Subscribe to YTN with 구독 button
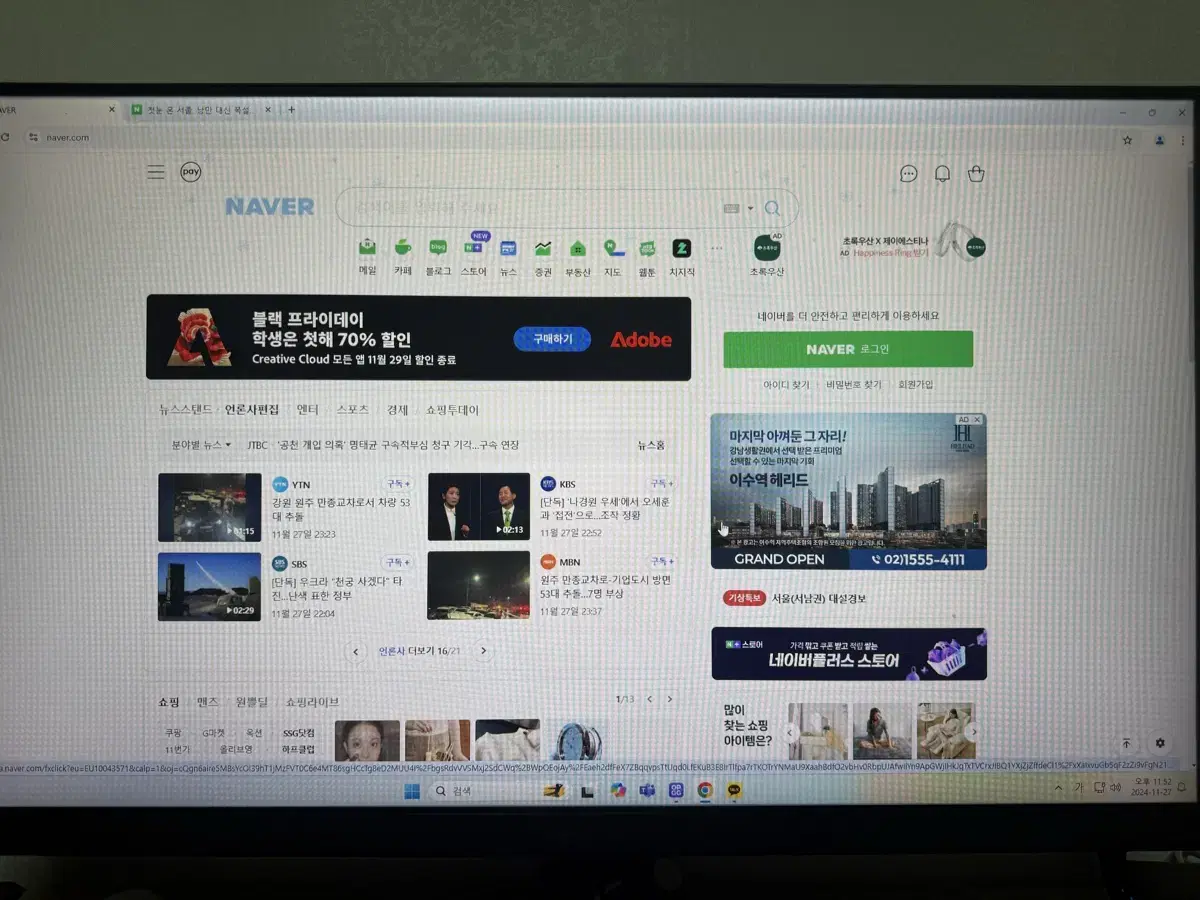The height and width of the screenshot is (900, 1200). click(x=397, y=483)
